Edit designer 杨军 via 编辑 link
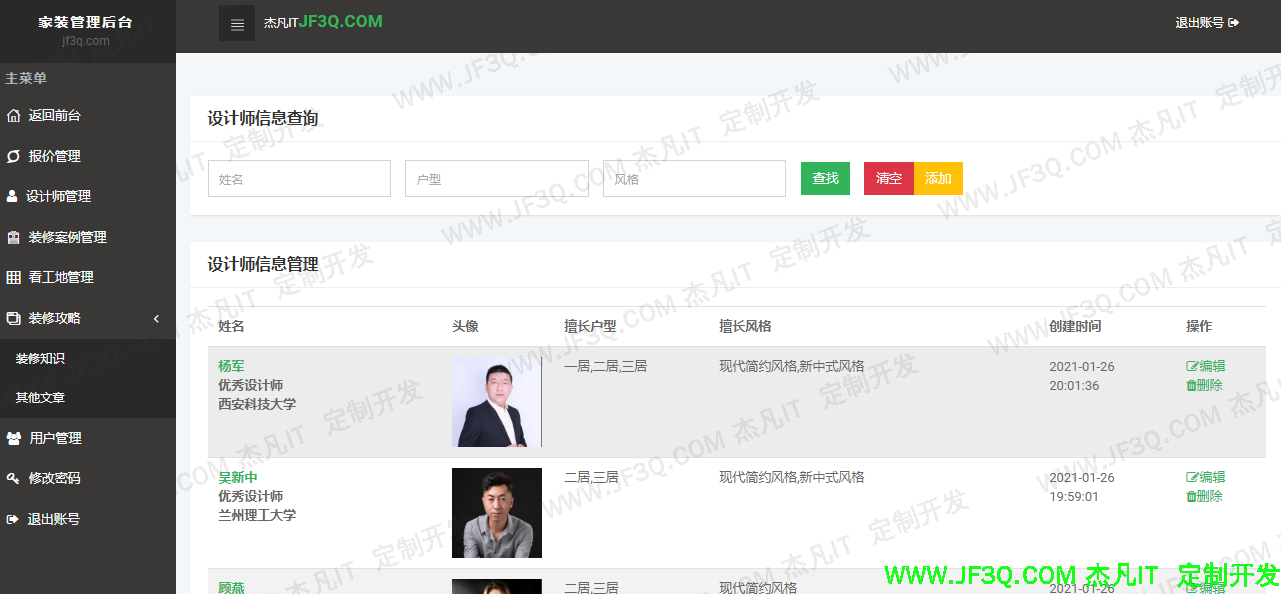Screen dimensions: 1281x594 (x=1206, y=366)
